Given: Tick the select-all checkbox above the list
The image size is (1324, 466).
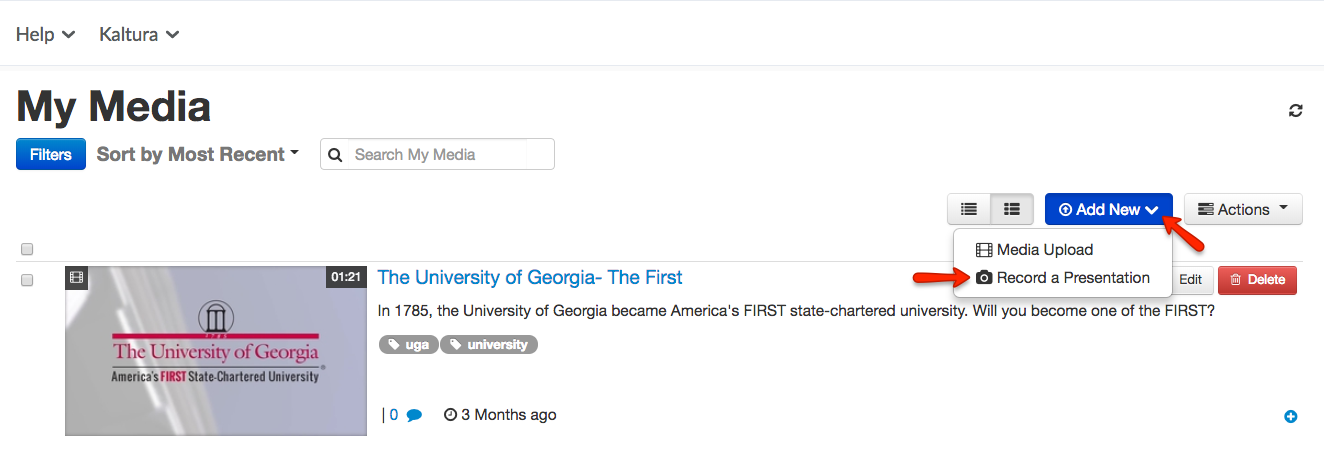Looking at the screenshot, I should tap(27, 249).
